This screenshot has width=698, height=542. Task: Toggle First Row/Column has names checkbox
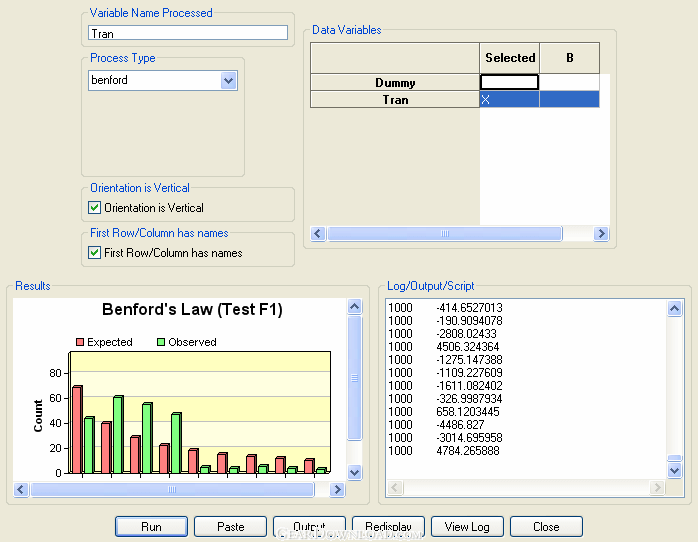pyautogui.click(x=94, y=253)
